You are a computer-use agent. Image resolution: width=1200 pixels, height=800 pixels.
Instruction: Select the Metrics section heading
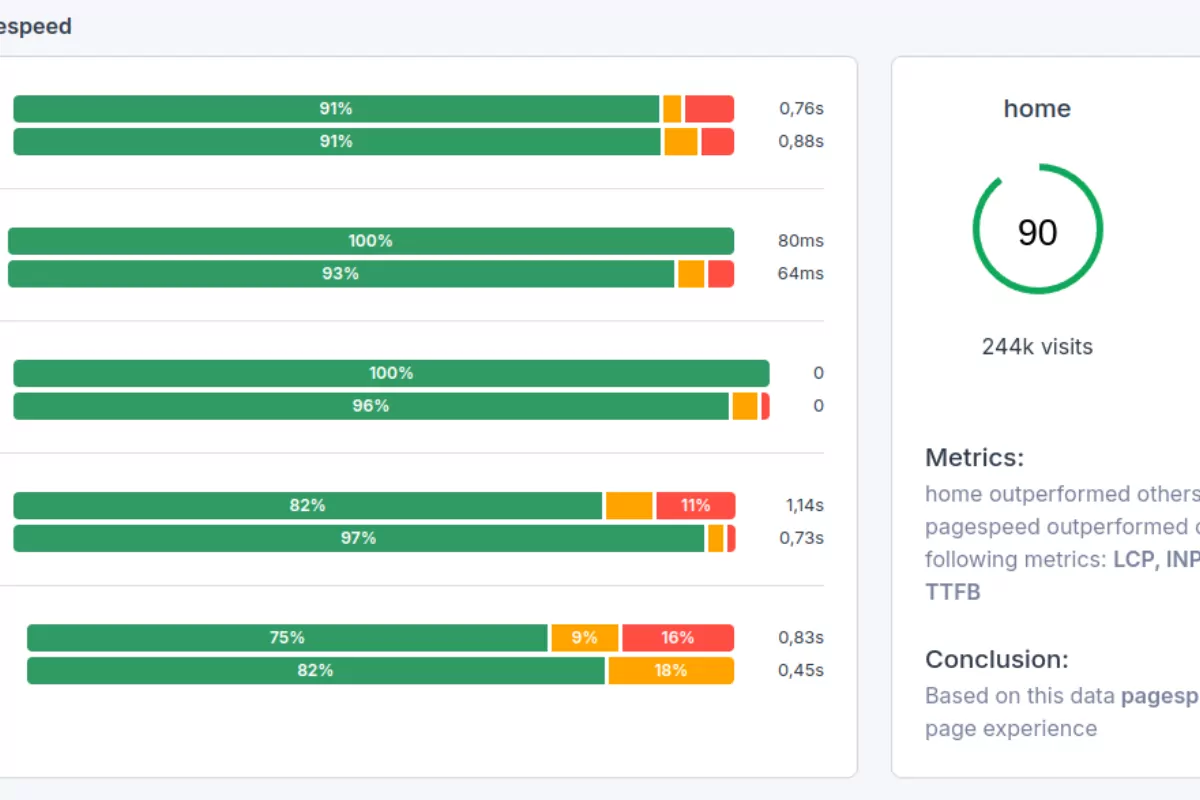tap(974, 457)
